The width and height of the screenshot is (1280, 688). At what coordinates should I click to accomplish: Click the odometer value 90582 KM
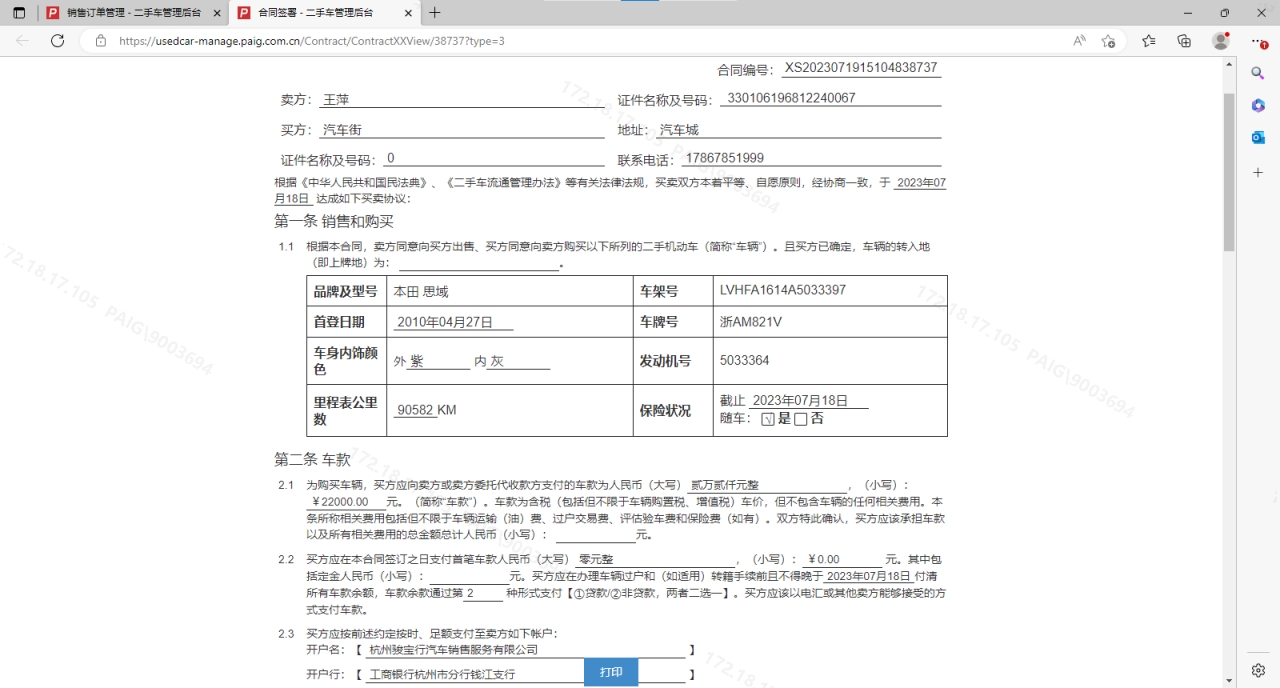tap(426, 410)
